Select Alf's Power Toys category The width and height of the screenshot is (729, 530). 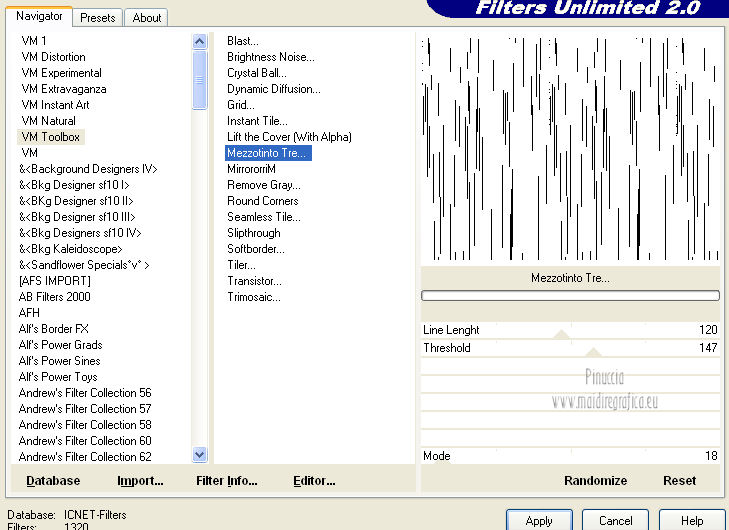coord(58,377)
